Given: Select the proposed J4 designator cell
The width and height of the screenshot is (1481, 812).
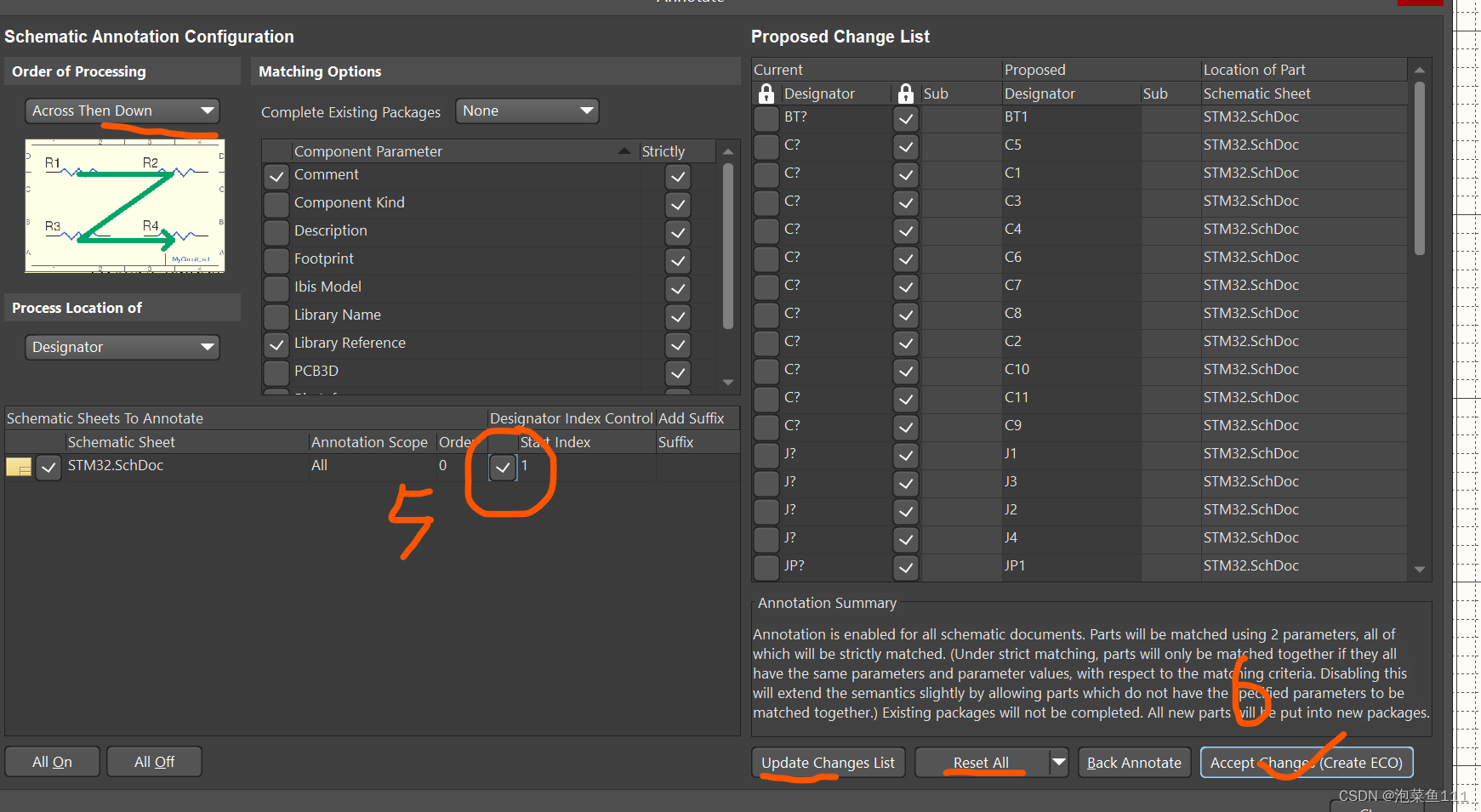Looking at the screenshot, I should 1071,538.
